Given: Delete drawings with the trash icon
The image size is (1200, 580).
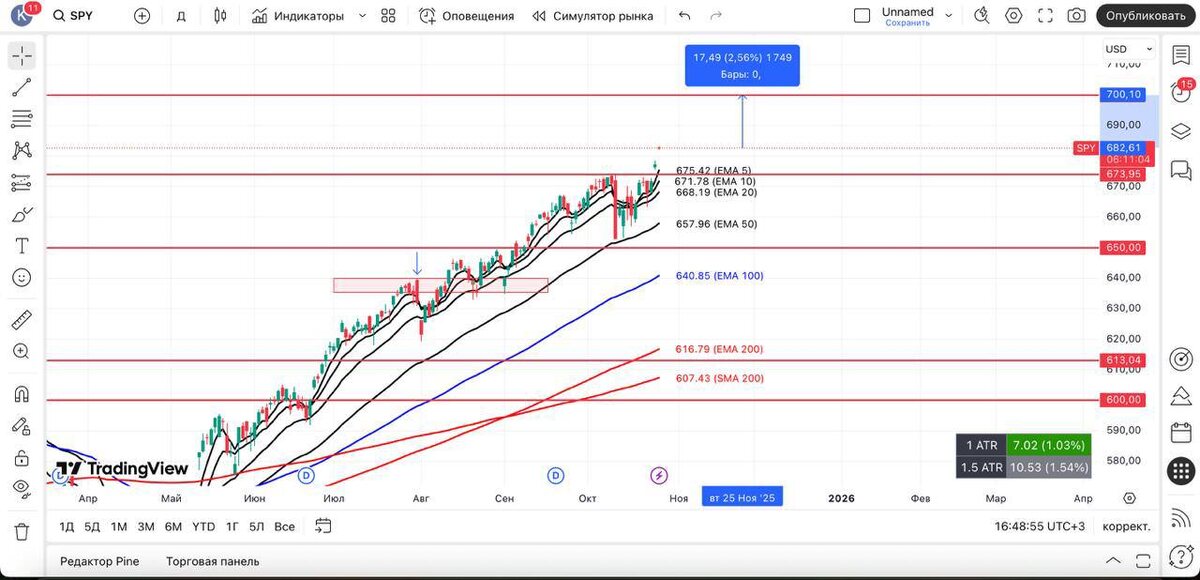Looking at the screenshot, I should (22, 531).
